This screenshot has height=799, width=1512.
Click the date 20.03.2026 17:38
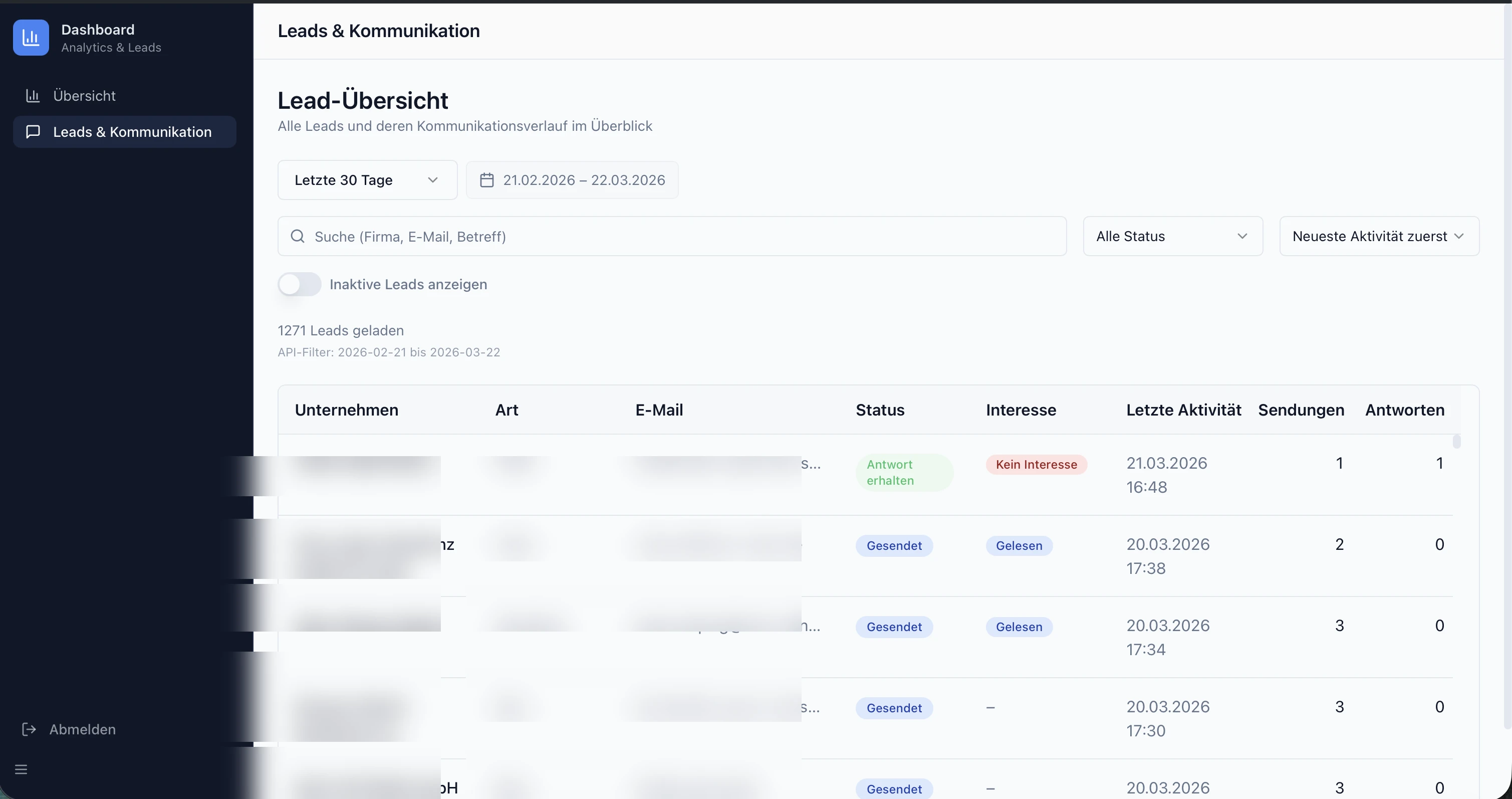1167,556
